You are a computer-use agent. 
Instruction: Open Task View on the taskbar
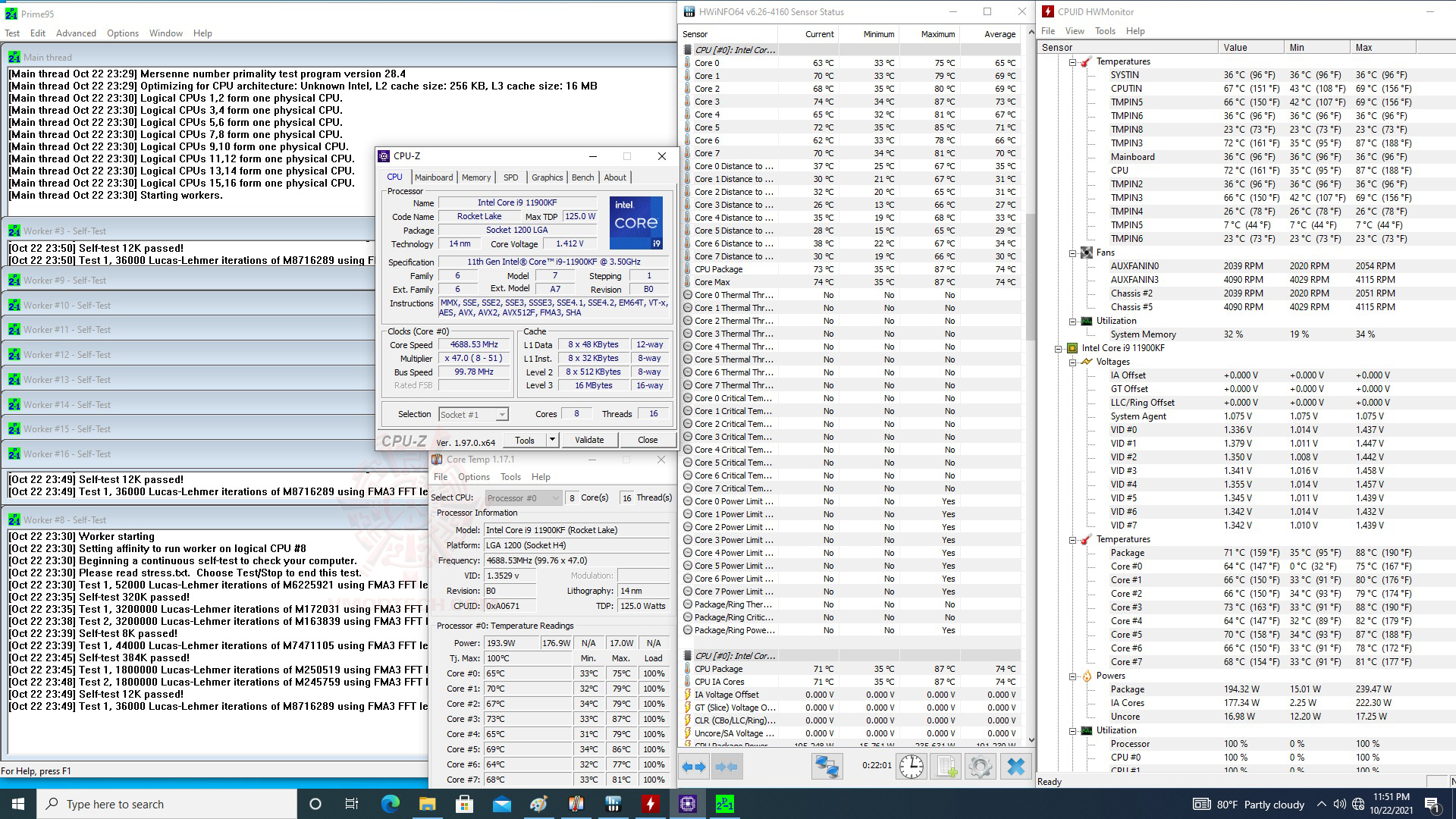coord(351,804)
